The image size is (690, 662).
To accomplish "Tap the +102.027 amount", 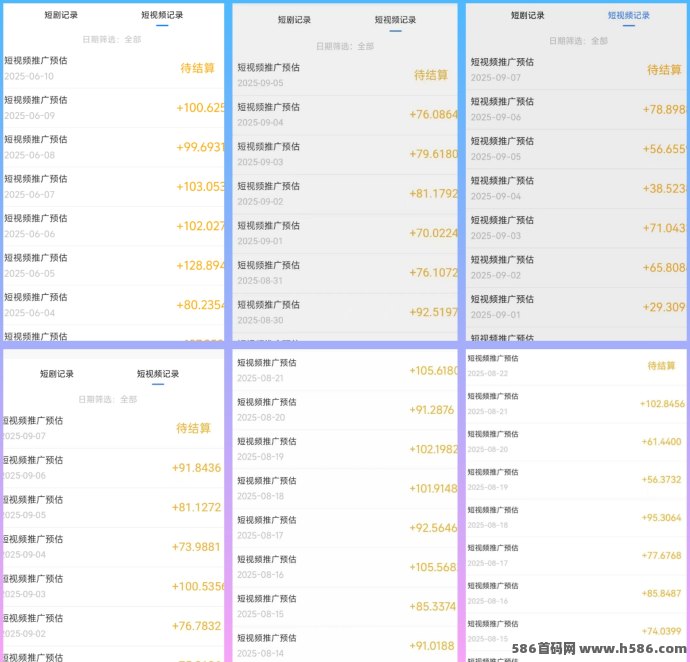I will [x=200, y=226].
